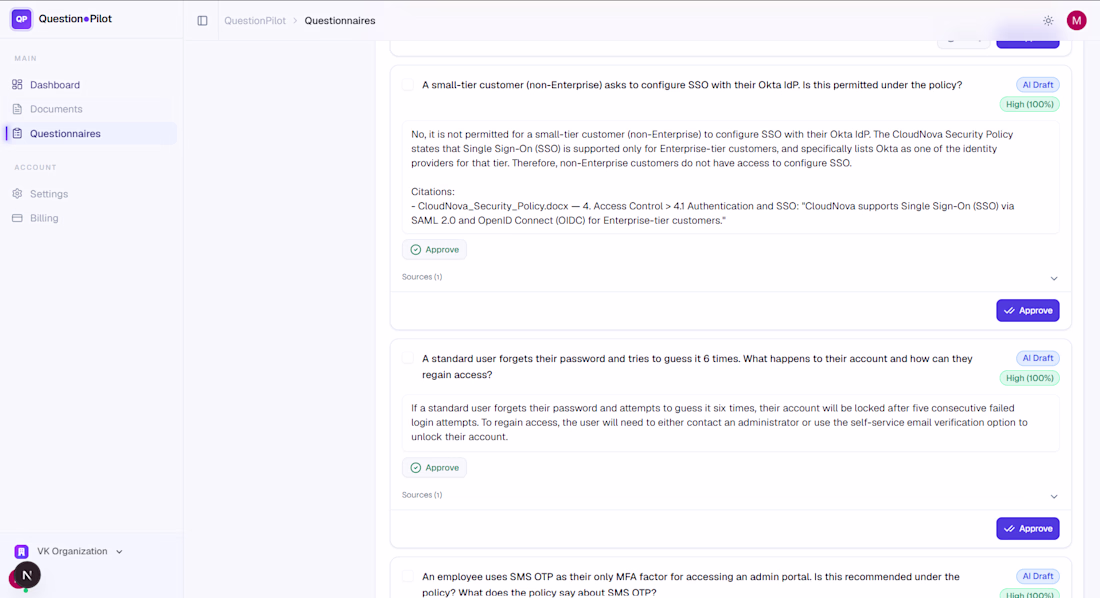Click AI Draft badge on the Okta SSO question
This screenshot has height=598, width=1100.
pyautogui.click(x=1038, y=85)
